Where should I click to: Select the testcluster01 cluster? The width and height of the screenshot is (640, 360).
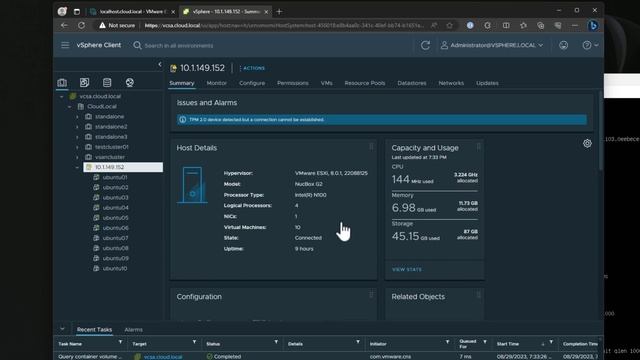111,147
